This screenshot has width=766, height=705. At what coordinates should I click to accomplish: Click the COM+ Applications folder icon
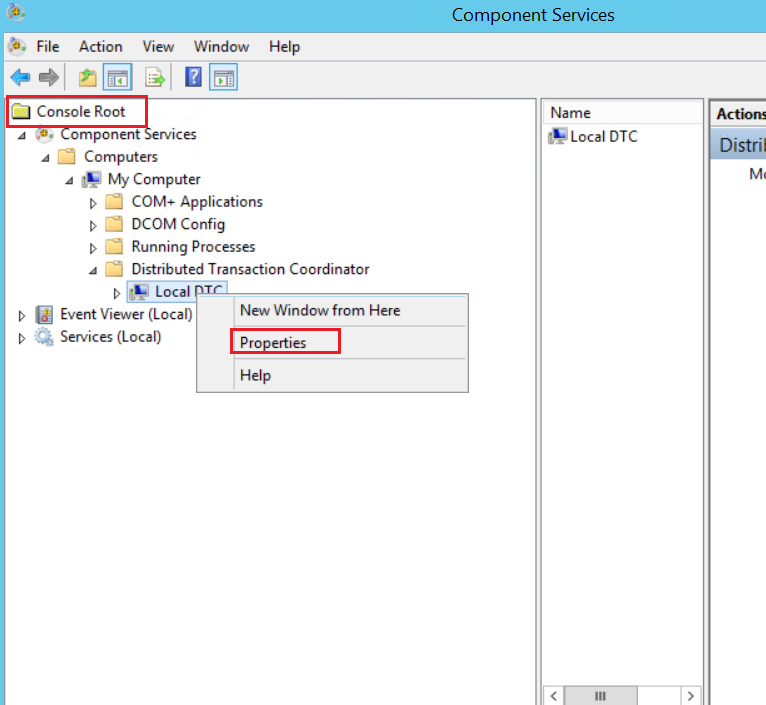pyautogui.click(x=114, y=201)
